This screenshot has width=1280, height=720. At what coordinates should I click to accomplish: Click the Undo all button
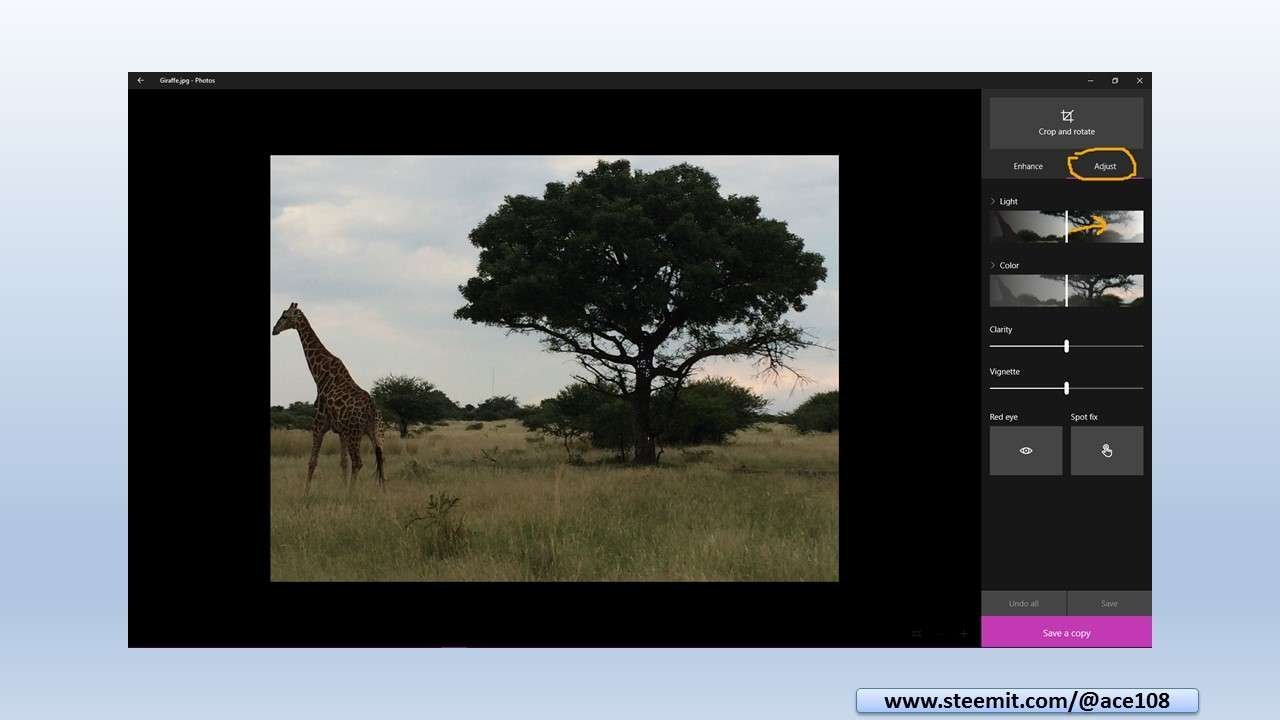click(1023, 603)
